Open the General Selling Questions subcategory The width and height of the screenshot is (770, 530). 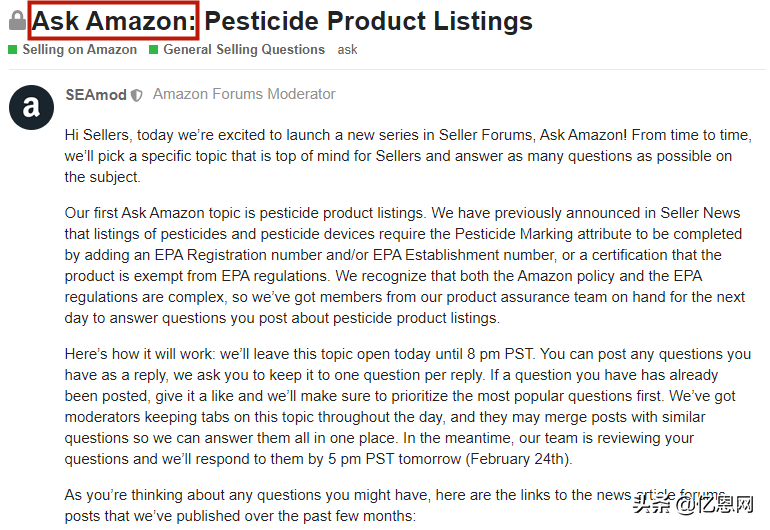(244, 50)
